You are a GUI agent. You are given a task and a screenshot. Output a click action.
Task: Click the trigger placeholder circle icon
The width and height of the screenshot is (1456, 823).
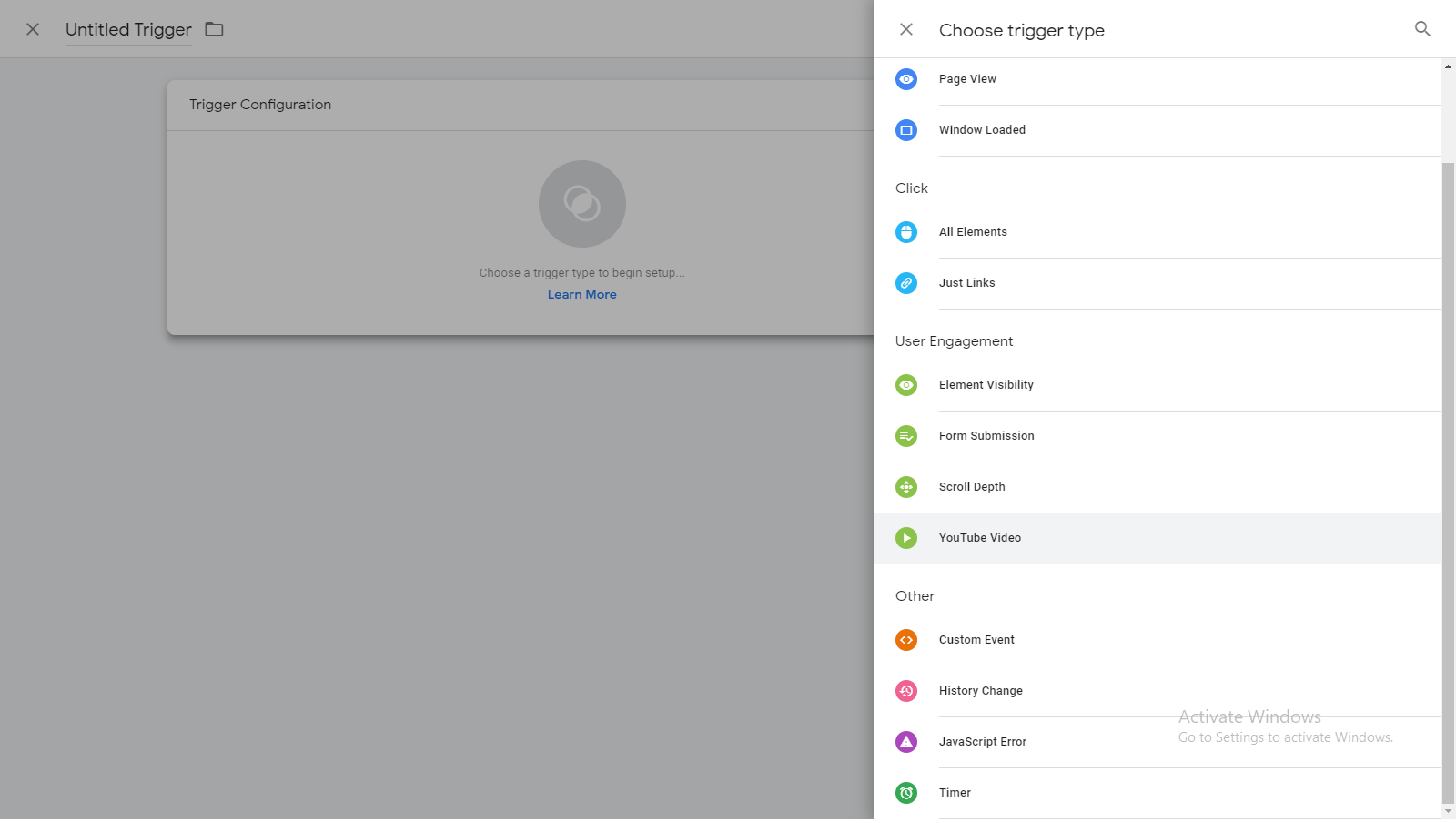pyautogui.click(x=582, y=204)
